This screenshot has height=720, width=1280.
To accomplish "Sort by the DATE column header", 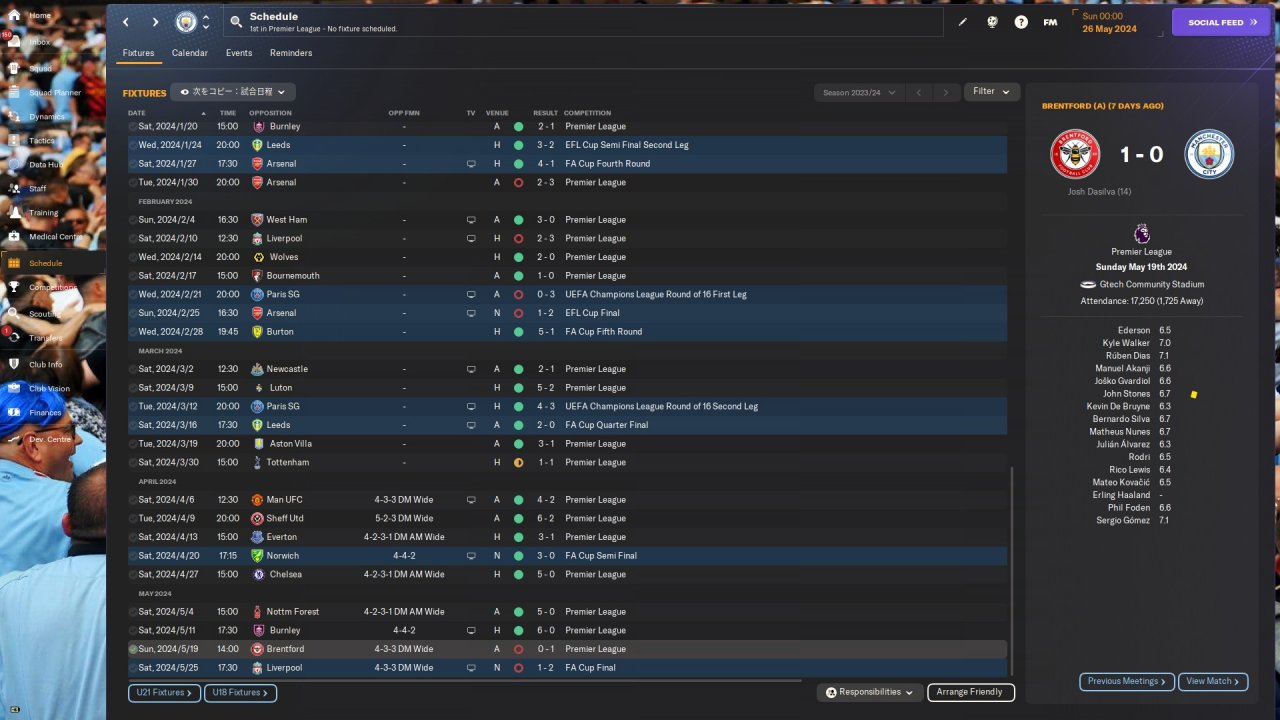I will [x=137, y=113].
